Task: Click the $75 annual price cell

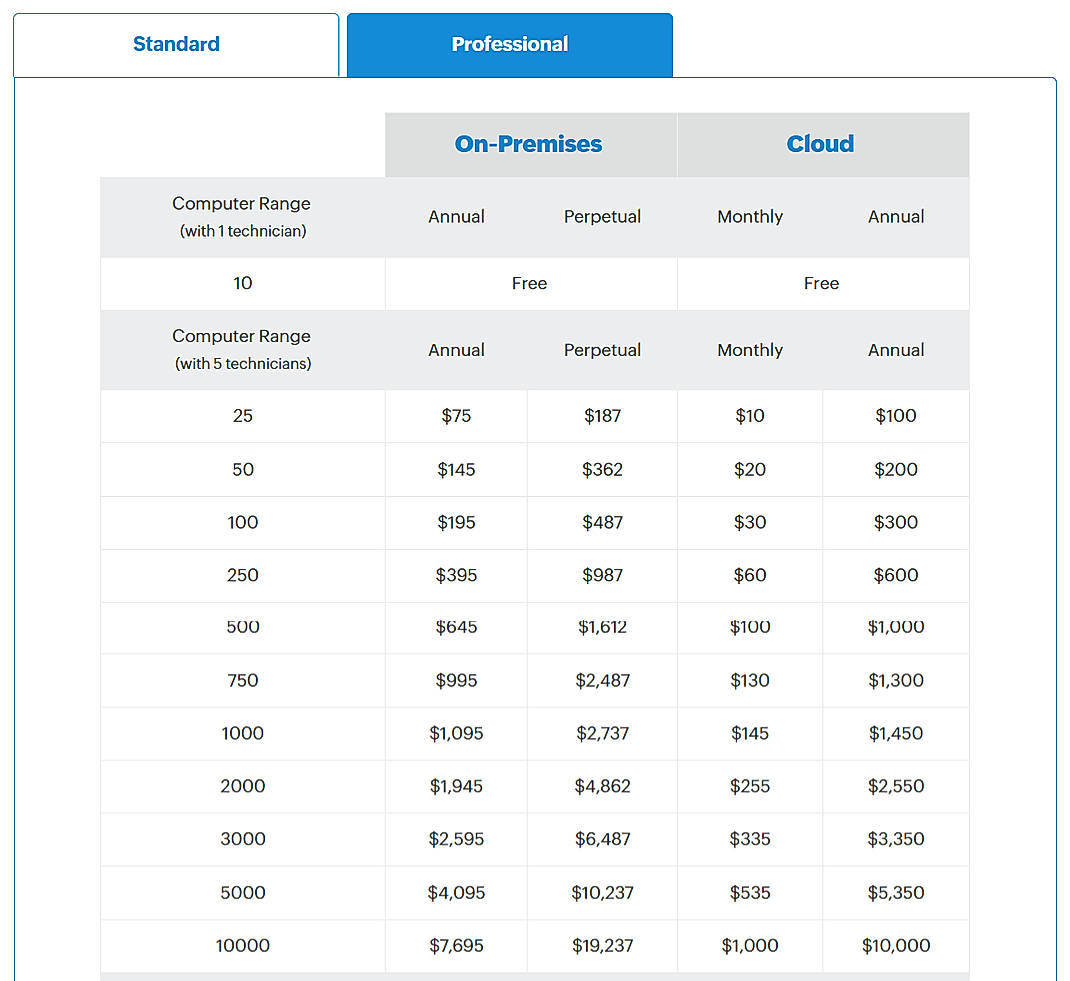Action: point(456,416)
